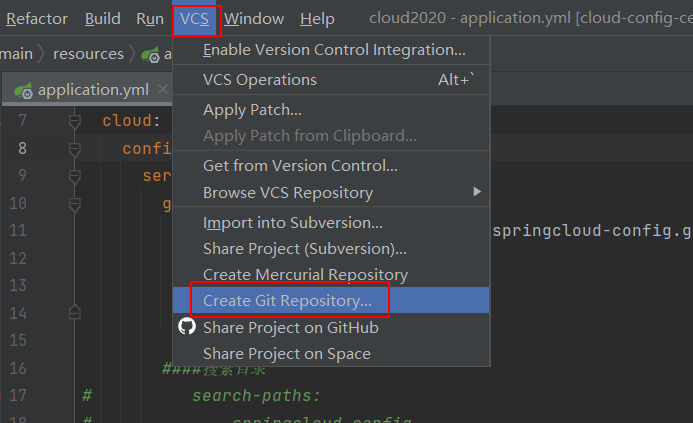This screenshot has height=423, width=693.
Task: Click the window title cloud2020 text
Action: (x=407, y=18)
